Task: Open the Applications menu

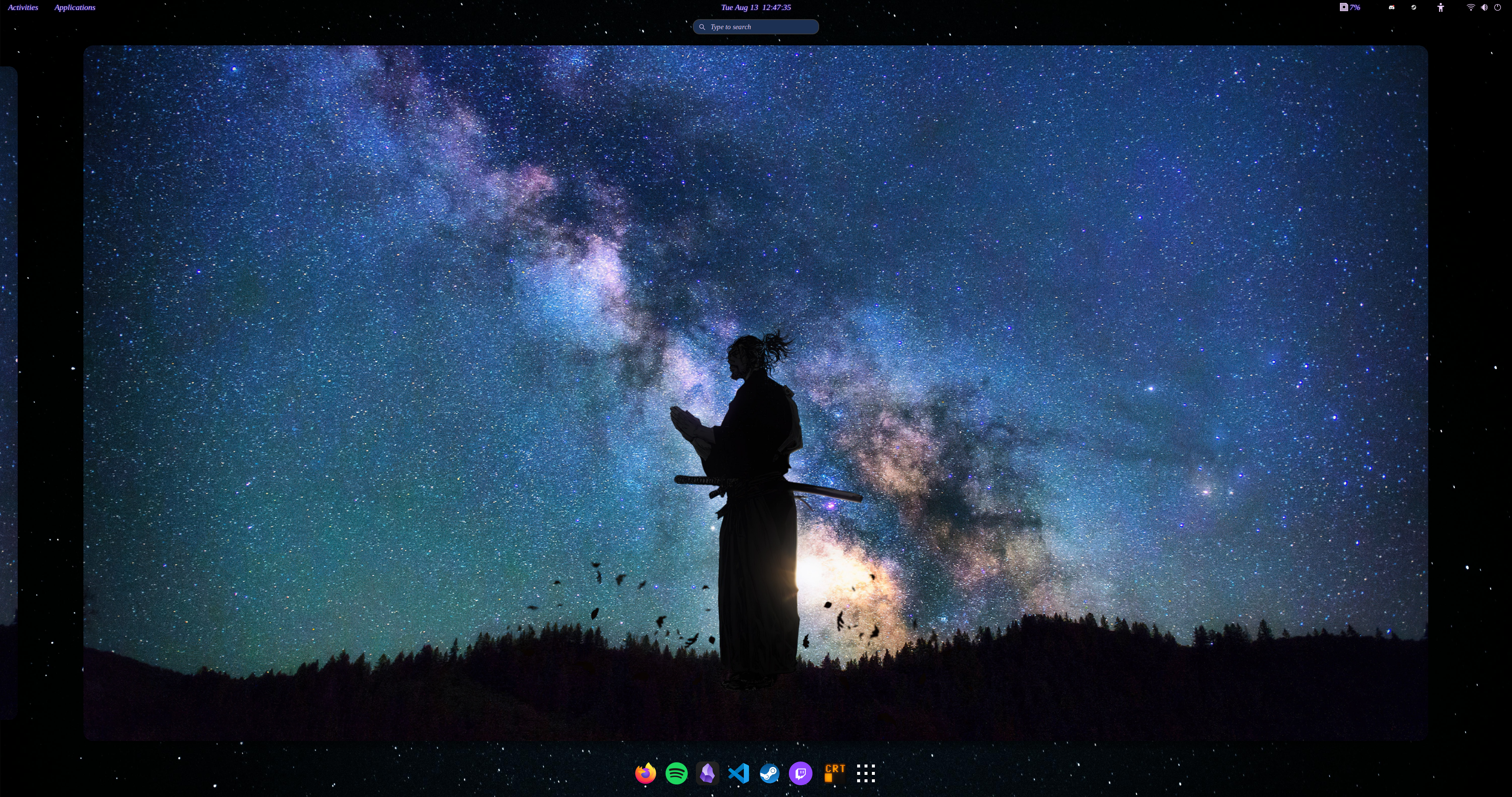Action: [75, 8]
